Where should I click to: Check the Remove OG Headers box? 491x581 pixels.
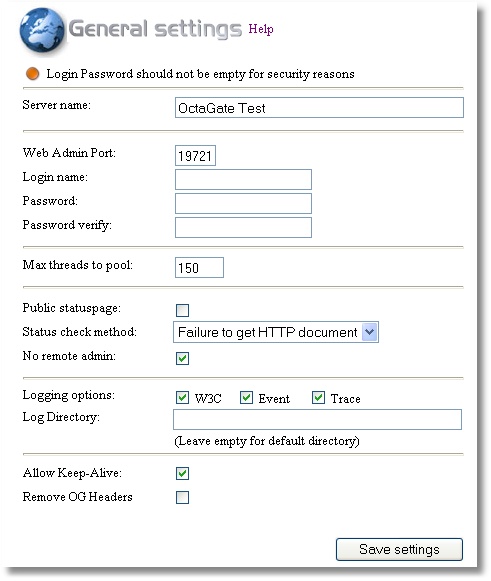pyautogui.click(x=182, y=497)
